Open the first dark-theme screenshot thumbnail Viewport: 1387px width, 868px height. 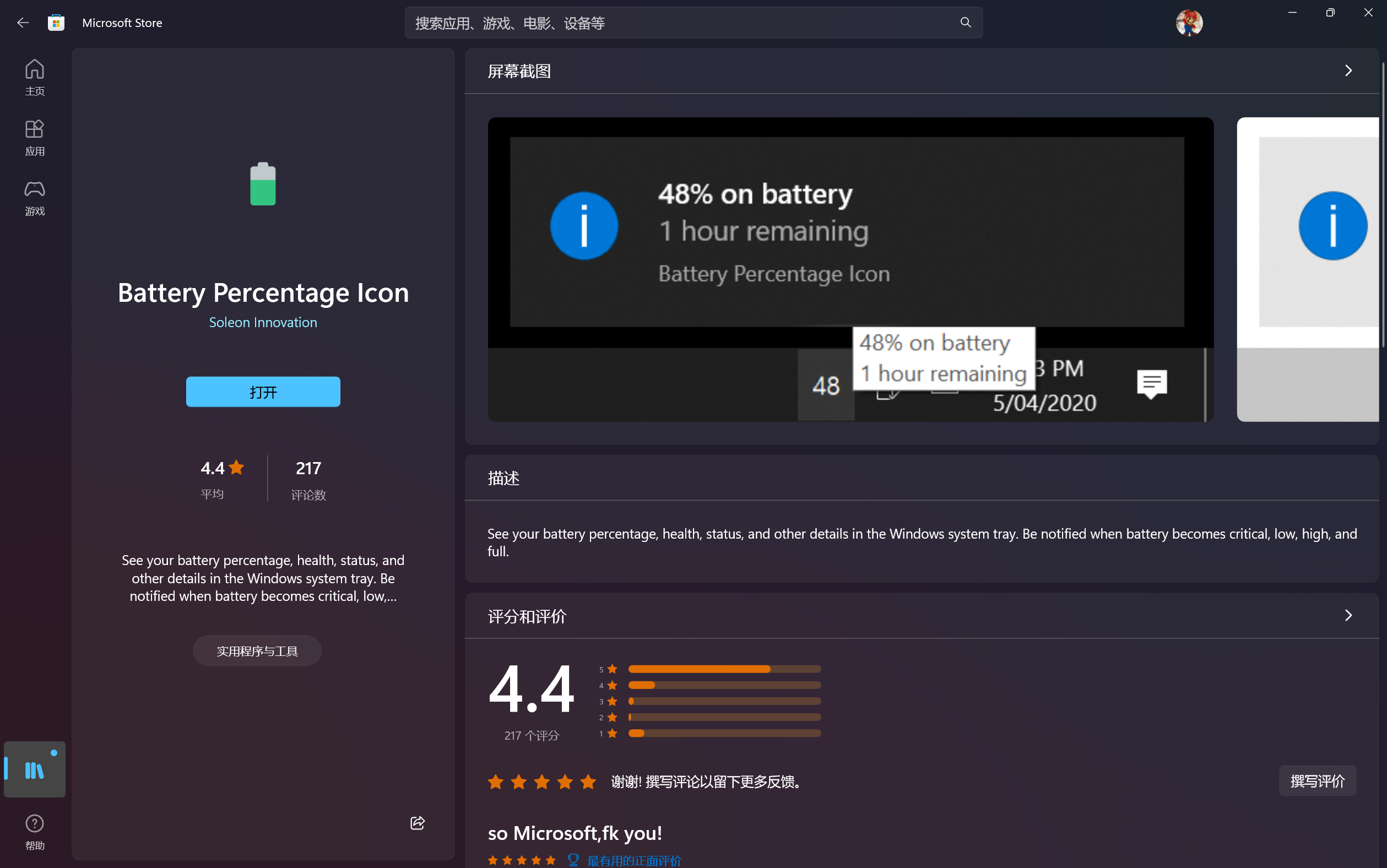[x=850, y=269]
